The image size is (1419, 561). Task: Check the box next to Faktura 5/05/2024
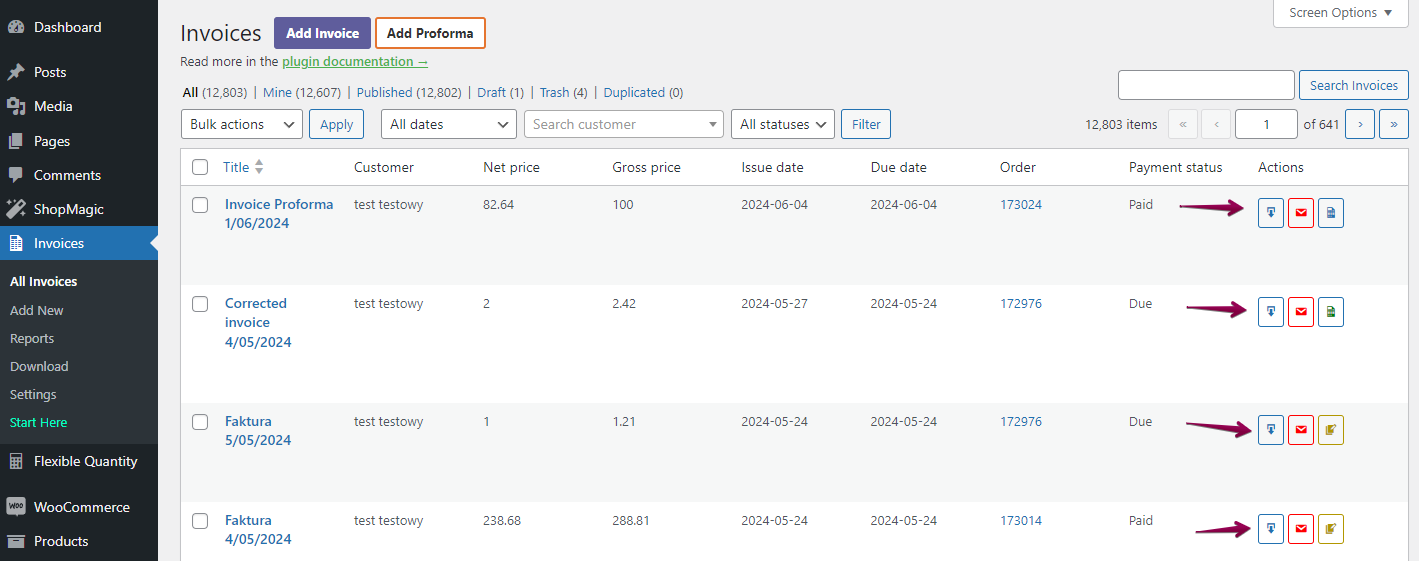coord(200,422)
